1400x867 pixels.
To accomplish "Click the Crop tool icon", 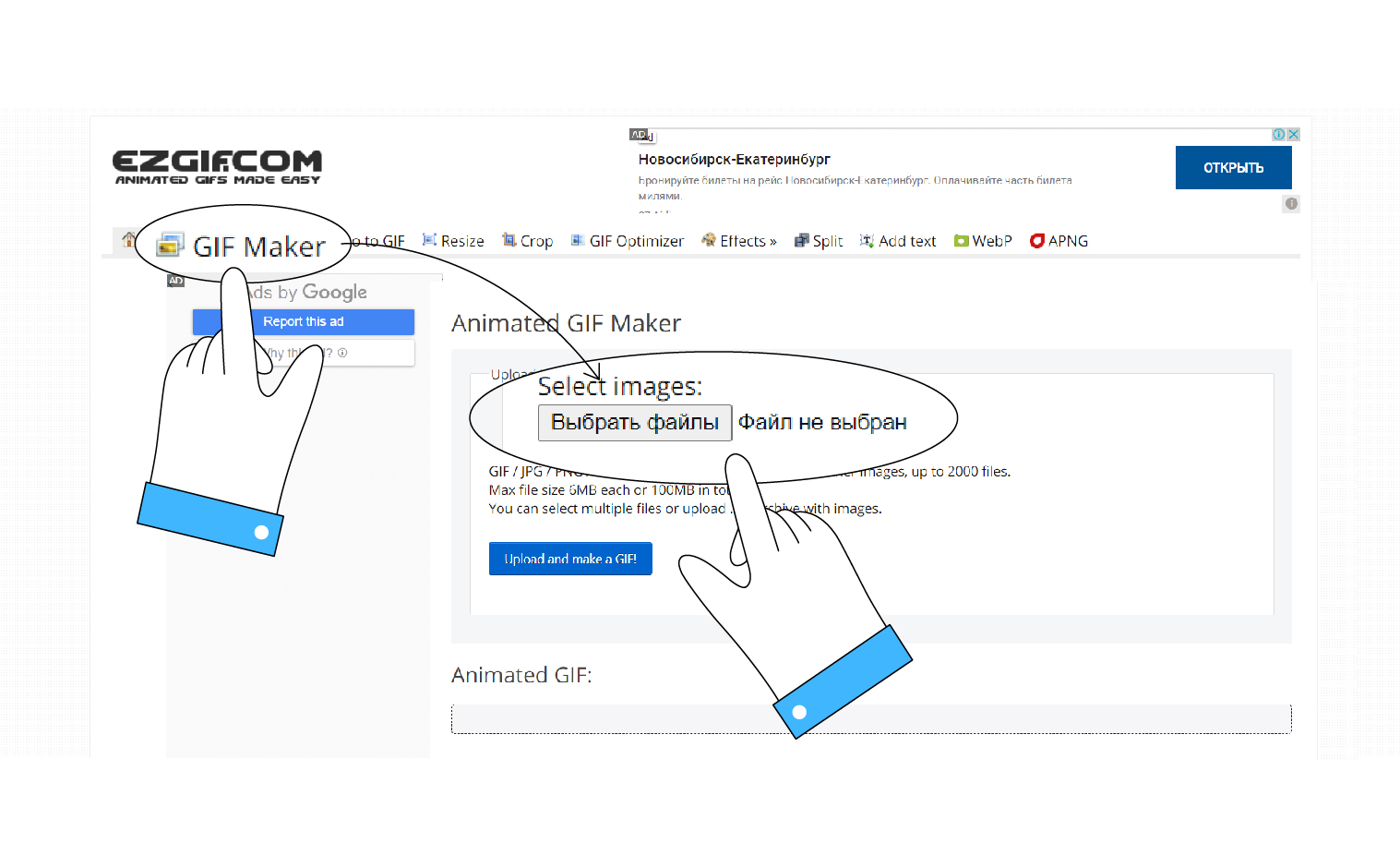I will tap(509, 240).
